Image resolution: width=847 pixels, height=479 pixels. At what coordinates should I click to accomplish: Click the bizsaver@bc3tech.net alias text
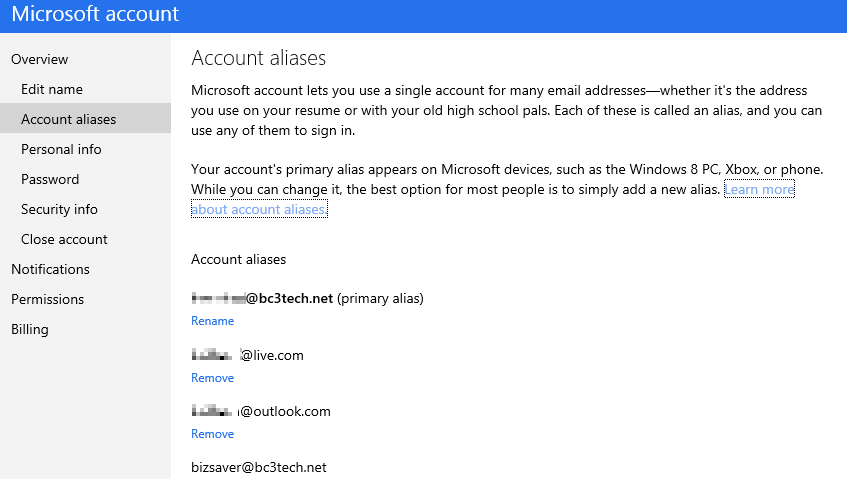[x=259, y=468]
